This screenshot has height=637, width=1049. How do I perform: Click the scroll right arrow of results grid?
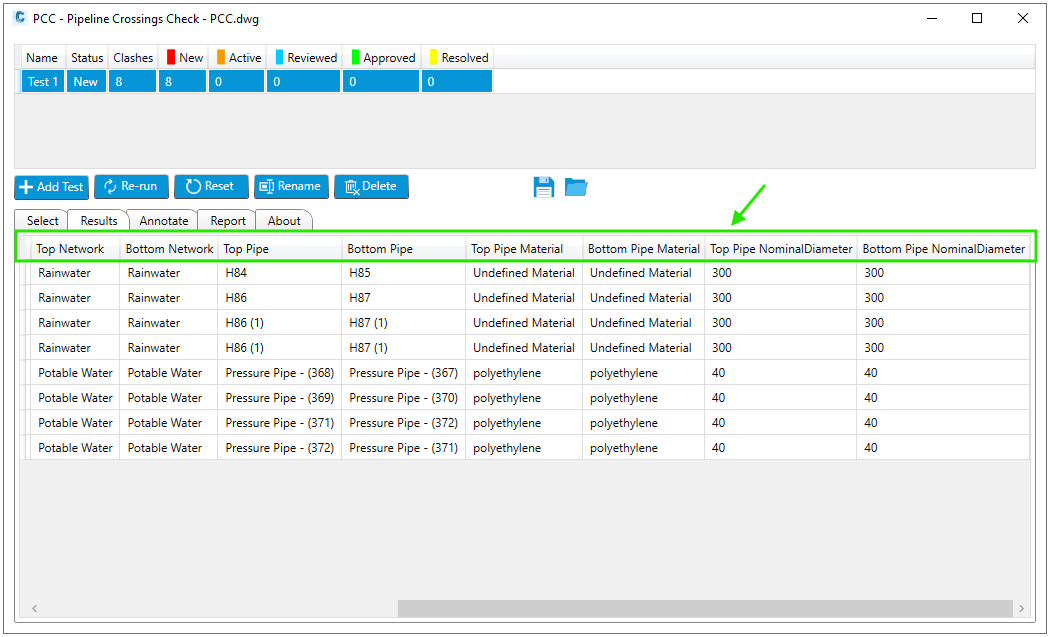pos(1021,608)
